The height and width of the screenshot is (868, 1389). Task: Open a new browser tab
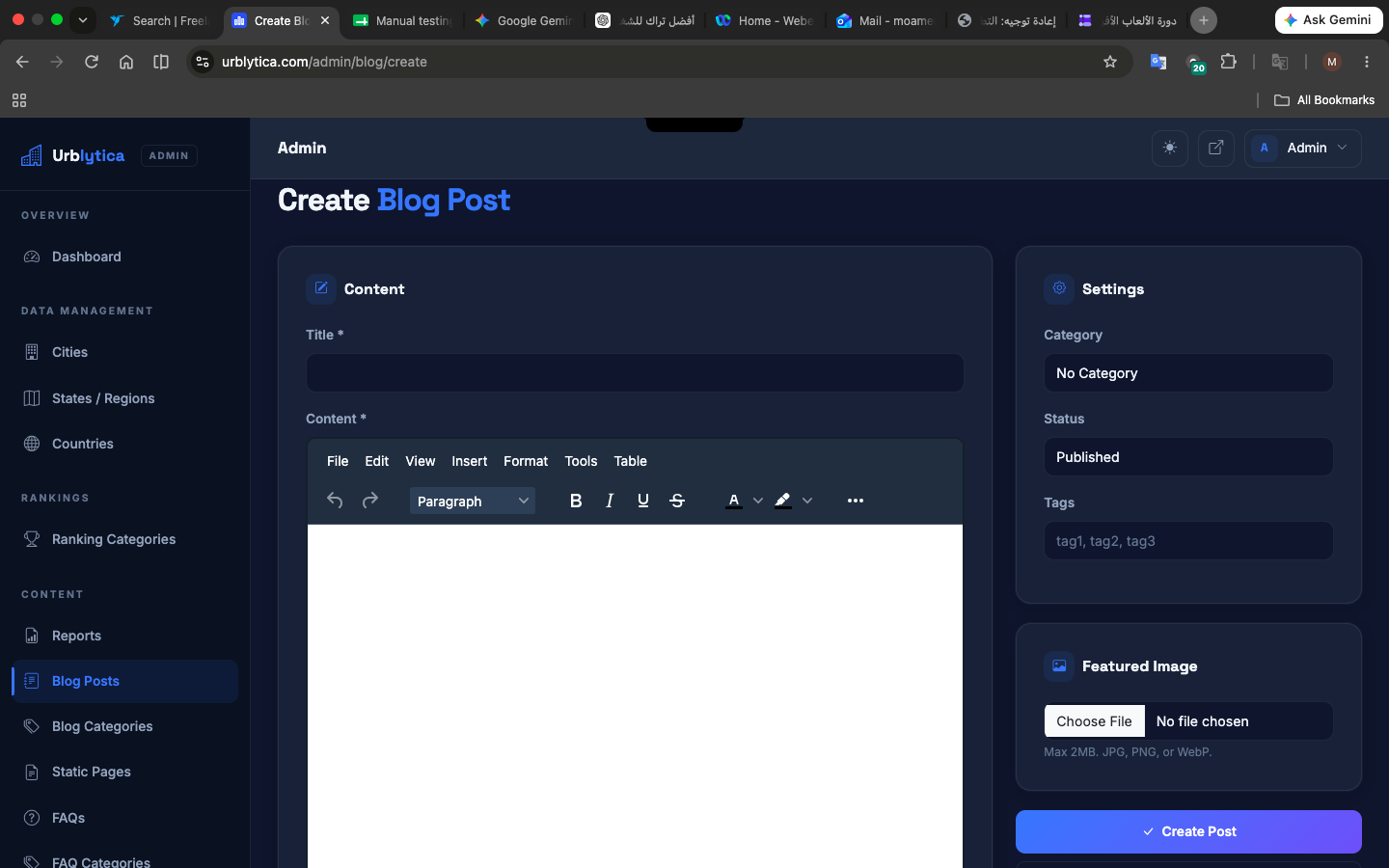pos(1204,20)
